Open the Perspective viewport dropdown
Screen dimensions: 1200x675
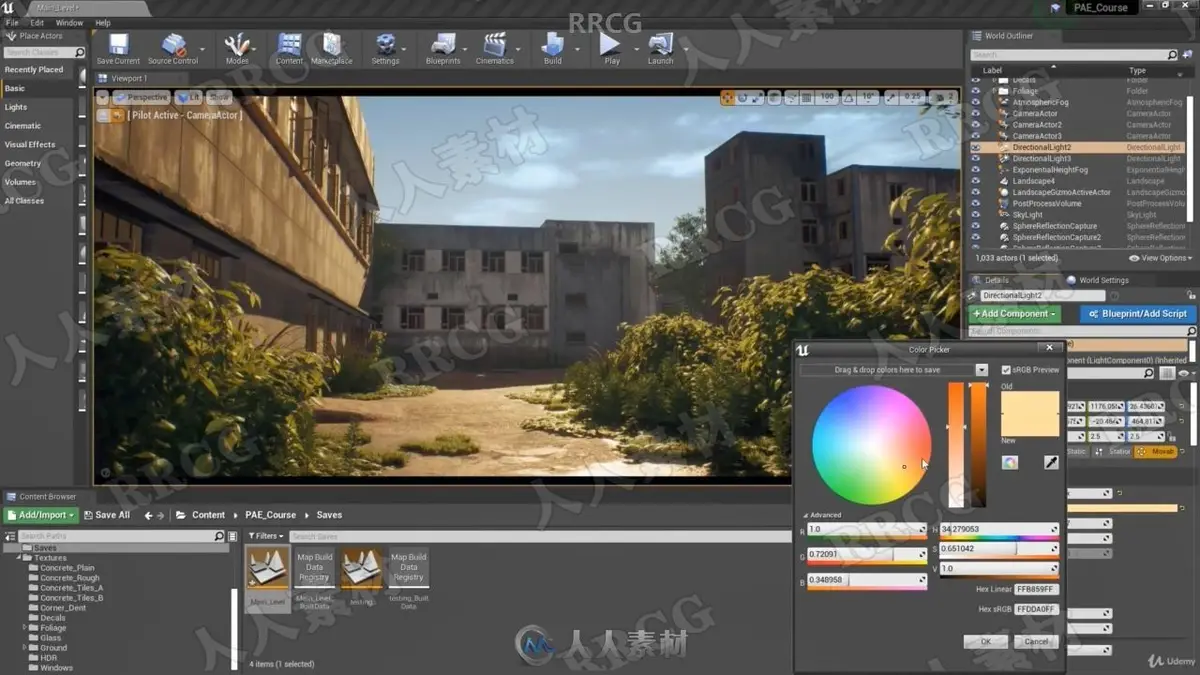point(141,97)
